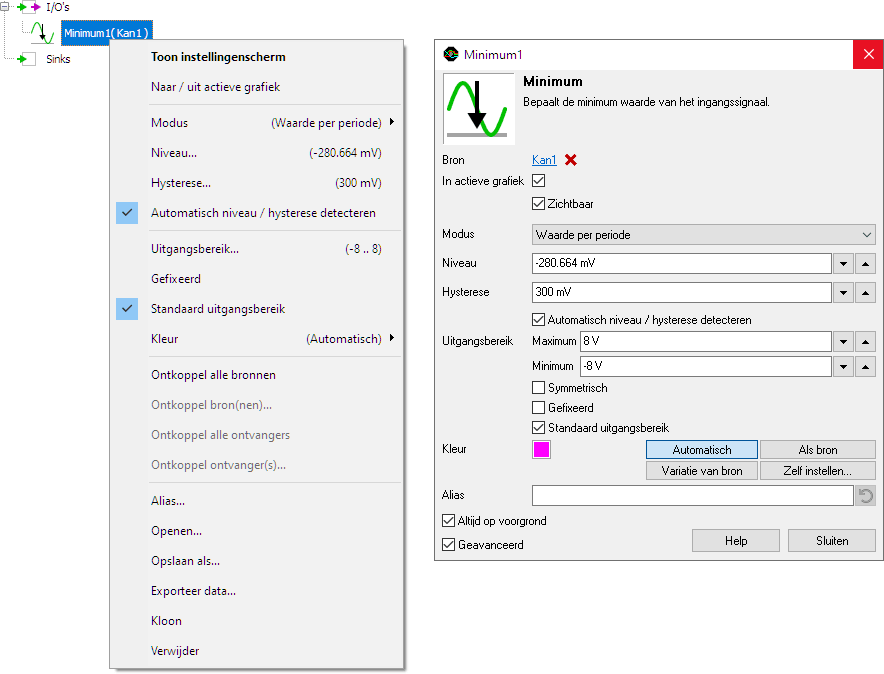Choose Alias... from the context menu
The image size is (884, 674).
(257, 500)
